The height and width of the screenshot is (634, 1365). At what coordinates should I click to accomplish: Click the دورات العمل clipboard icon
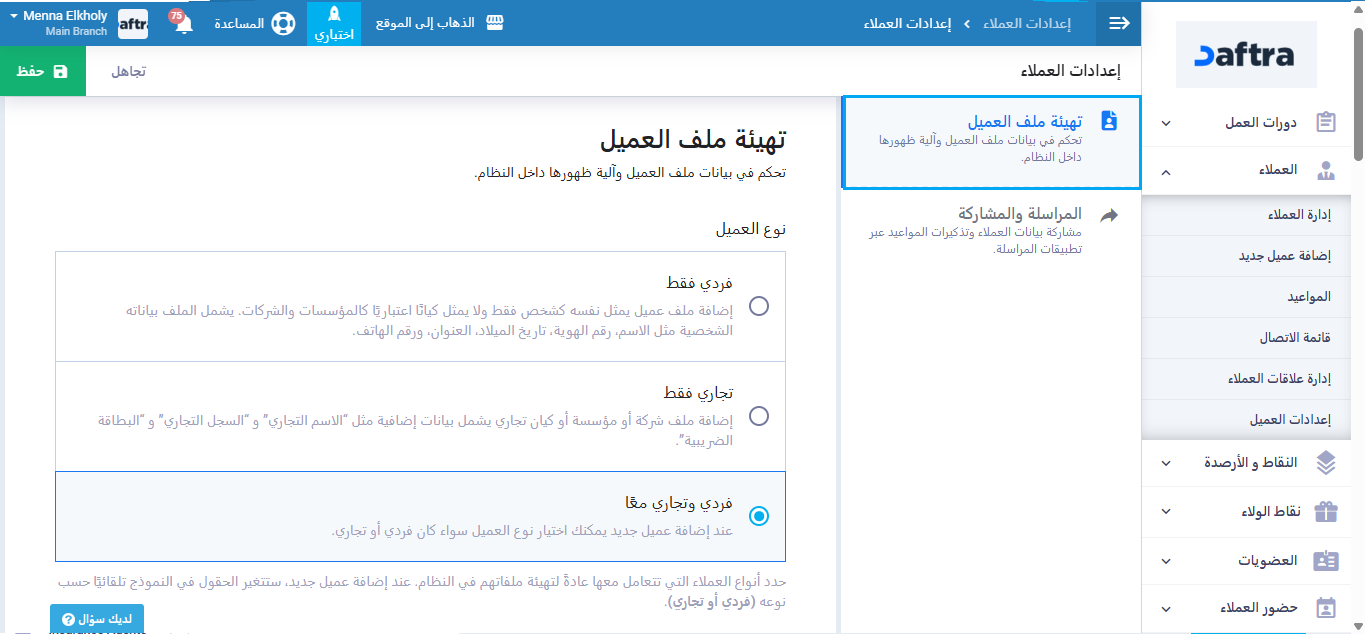pyautogui.click(x=1326, y=123)
